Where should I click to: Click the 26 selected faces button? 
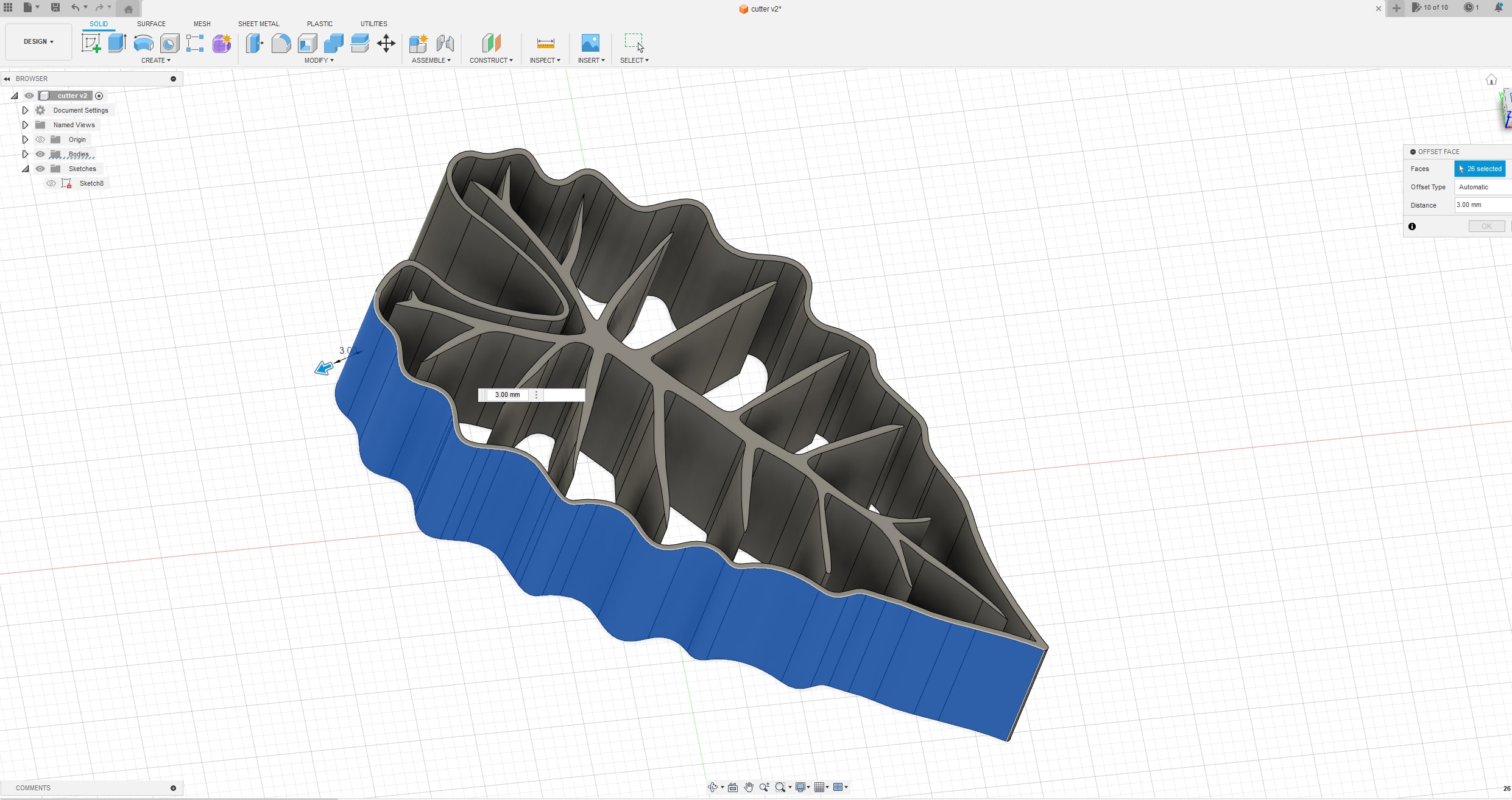click(x=1481, y=169)
